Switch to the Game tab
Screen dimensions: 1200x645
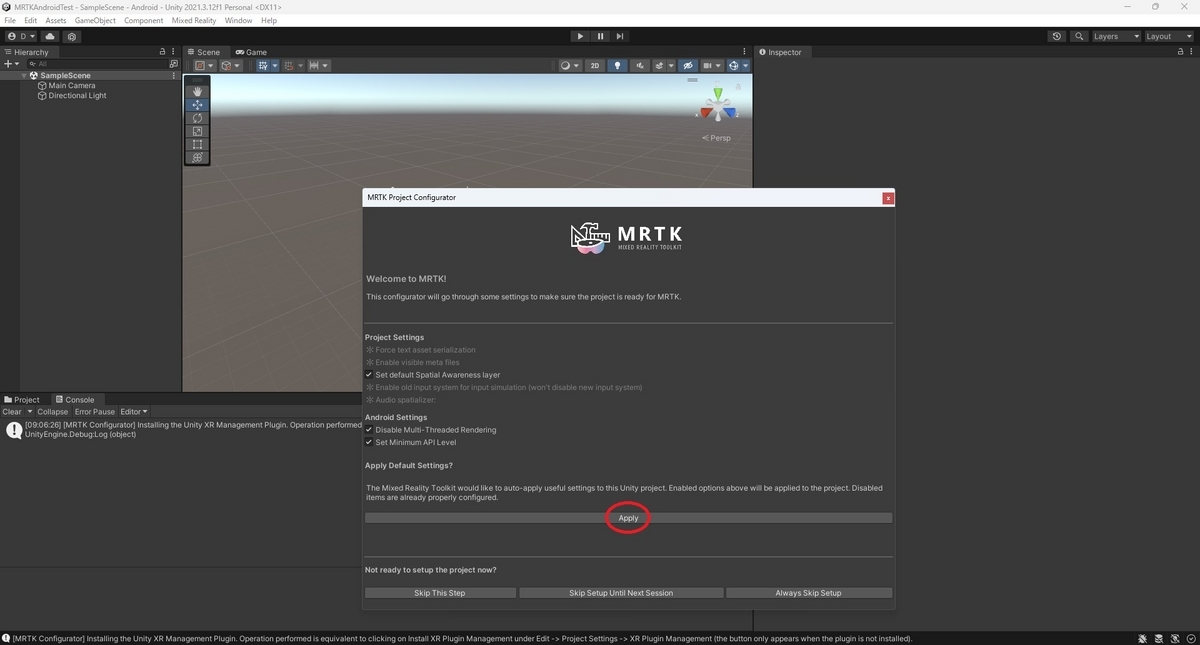click(251, 52)
